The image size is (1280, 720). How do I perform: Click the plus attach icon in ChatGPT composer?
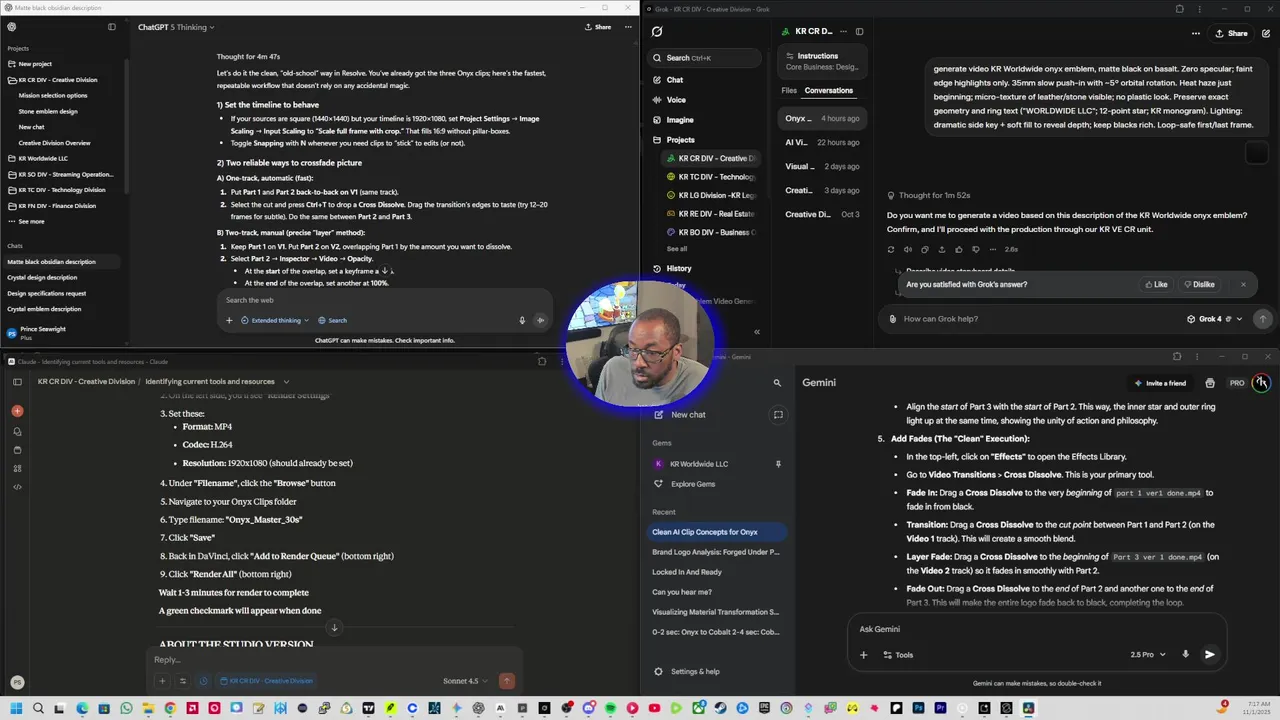point(229,320)
